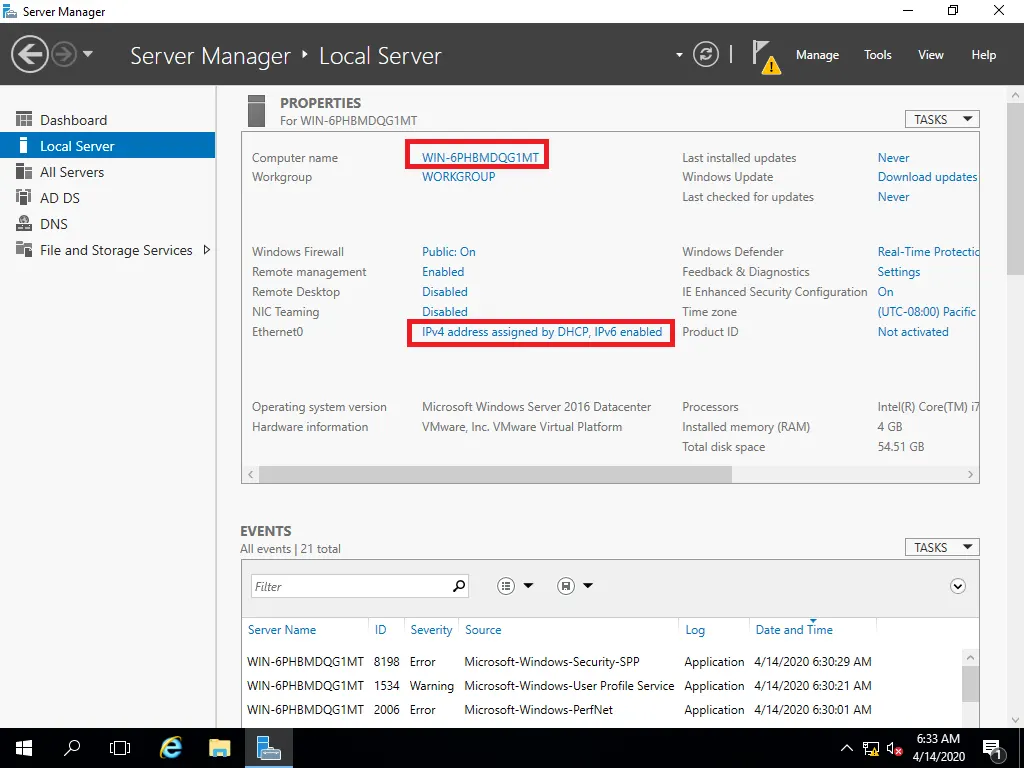1024x768 pixels.
Task: Click the Ethernet0 IPv4 address link
Action: (x=542, y=332)
